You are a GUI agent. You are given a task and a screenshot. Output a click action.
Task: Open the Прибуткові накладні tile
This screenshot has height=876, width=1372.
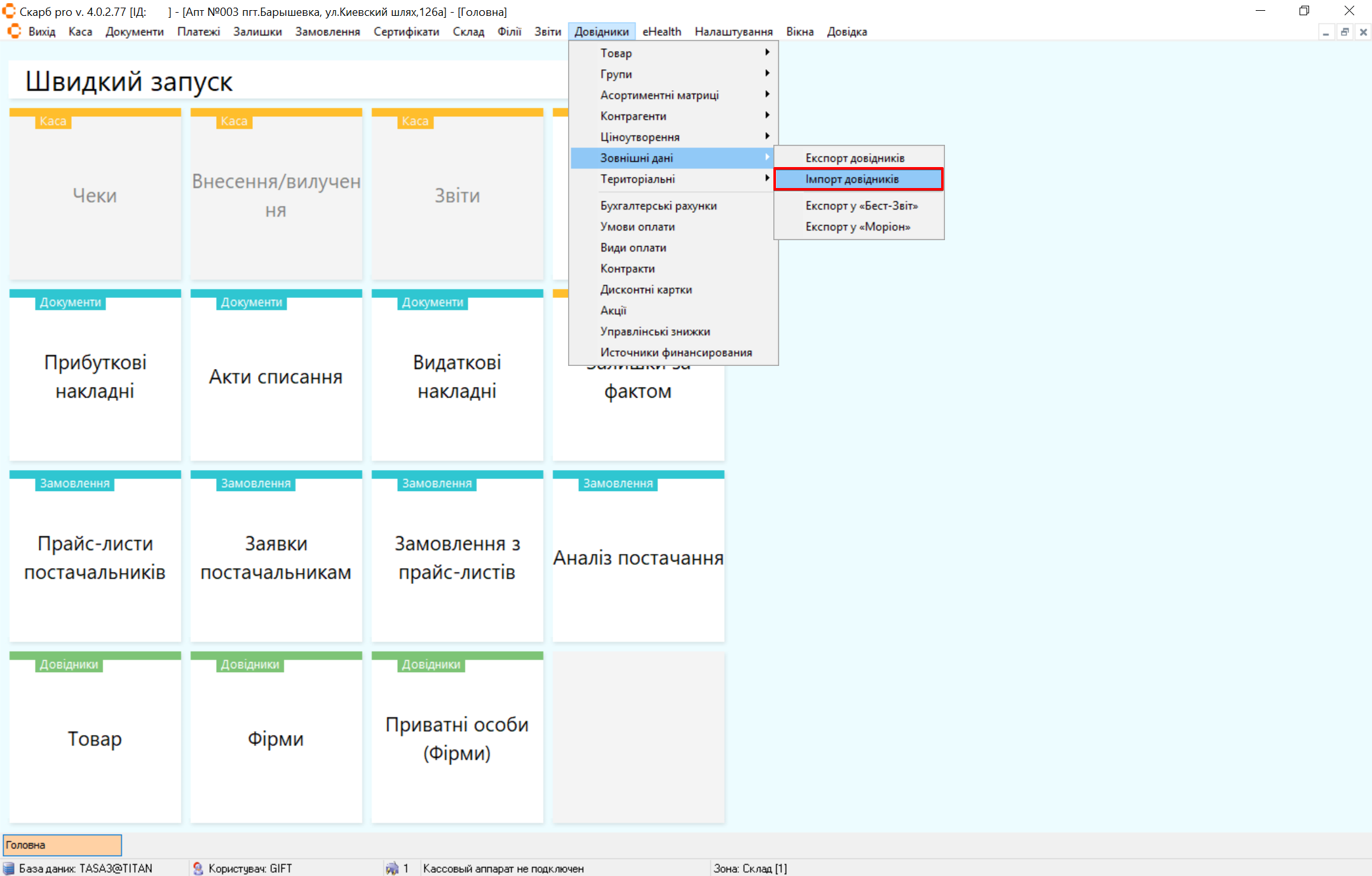[x=95, y=376]
